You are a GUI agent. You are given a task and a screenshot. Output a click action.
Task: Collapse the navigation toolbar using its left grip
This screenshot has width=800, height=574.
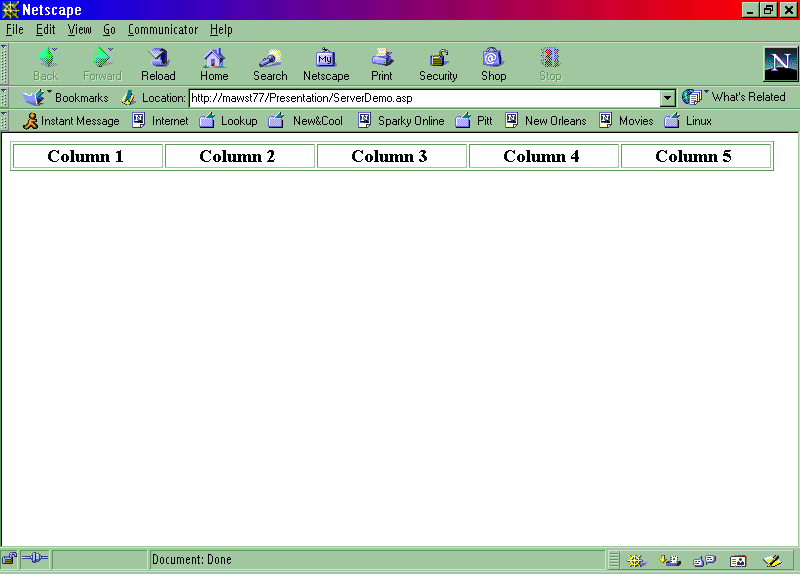pyautogui.click(x=4, y=64)
